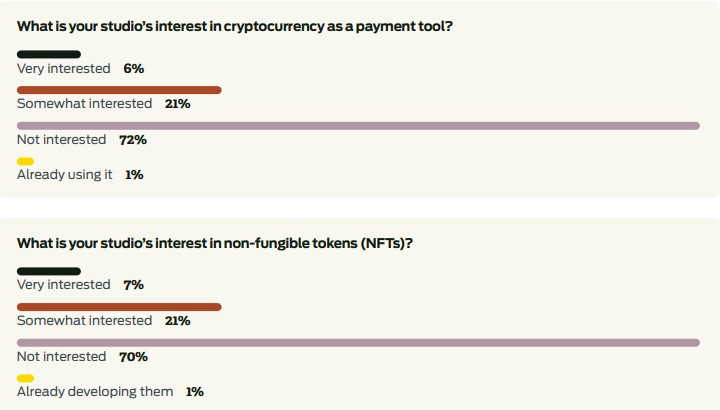Click the yellow Already using it bar
720x410 pixels.
(x=26, y=161)
